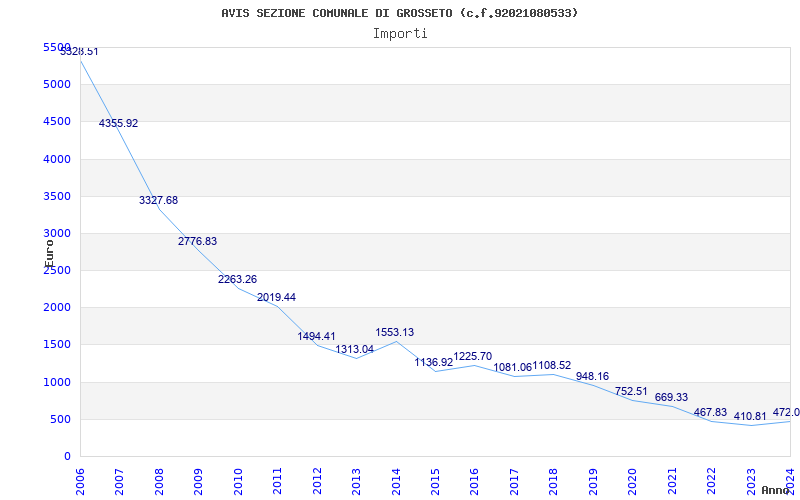Click the 1553.13 peak label
Screen dimensions: 800x500
[395, 332]
